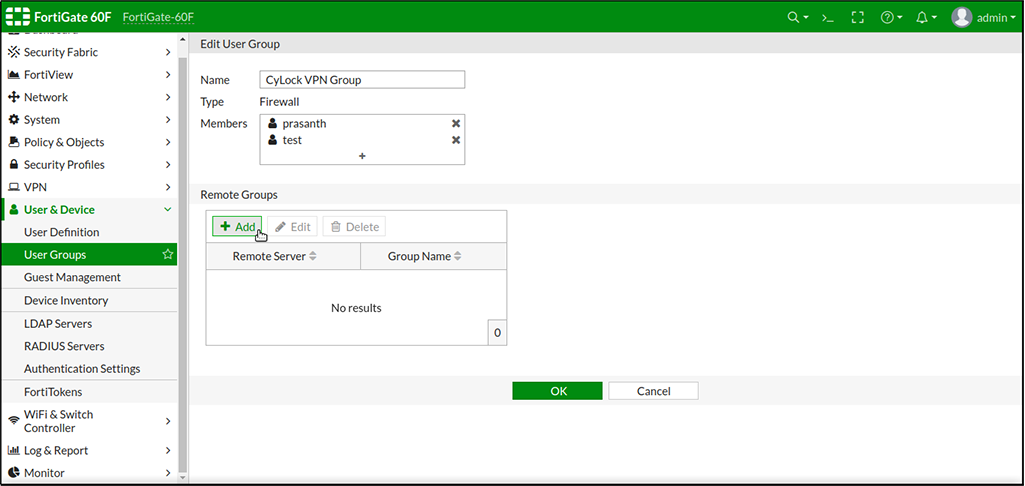Expand the Security Fabric menu
Viewport: 1025px width, 486px height.
(x=88, y=52)
